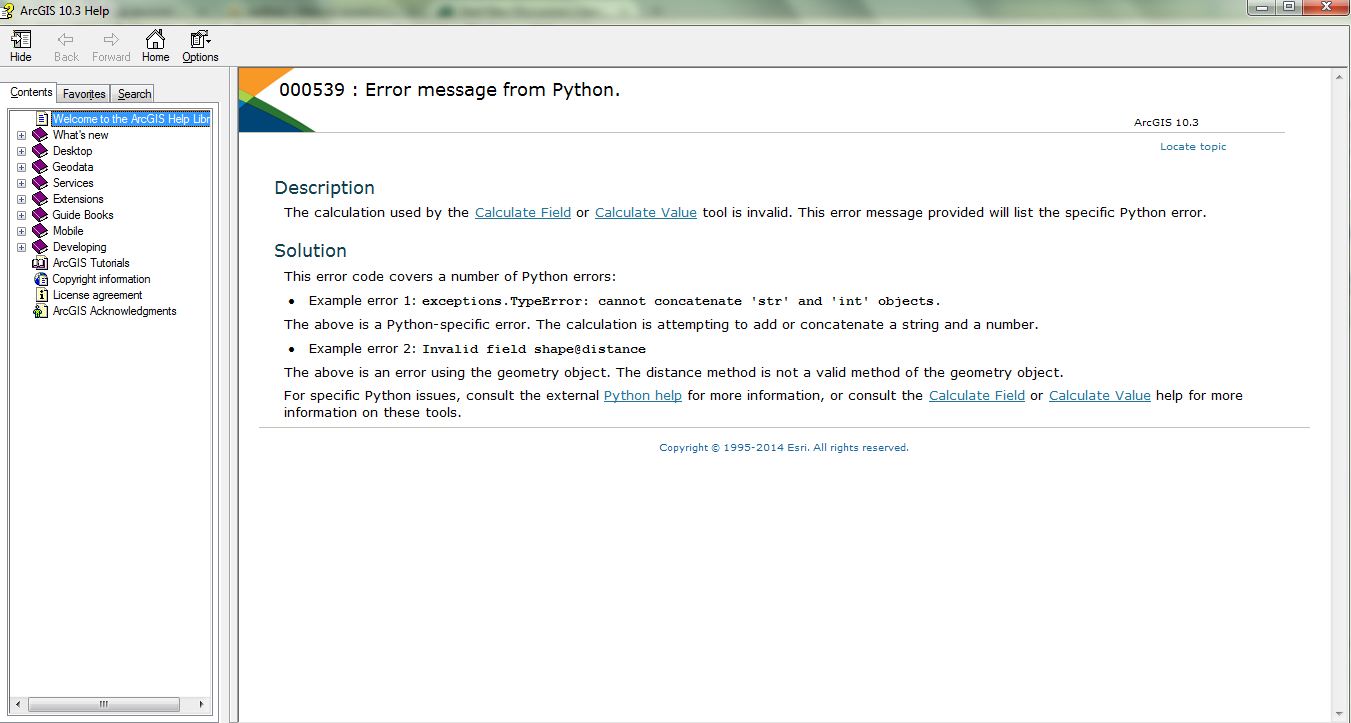The height and width of the screenshot is (723, 1351).
Task: Expand the What's new node
Action: click(x=22, y=135)
